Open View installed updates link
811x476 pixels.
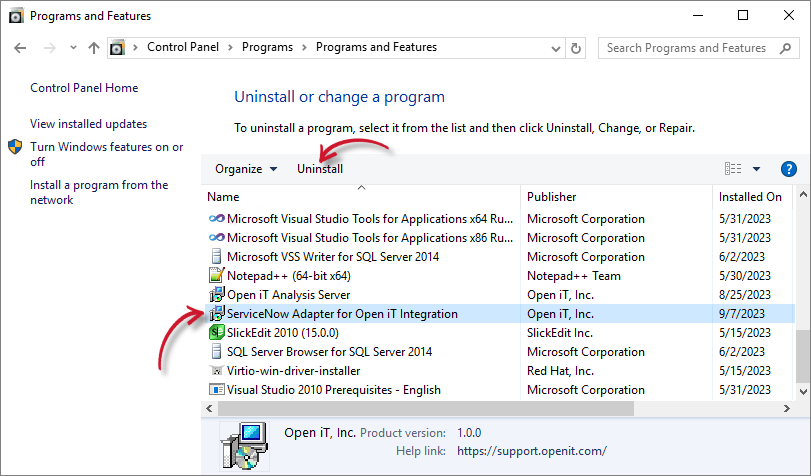[88, 124]
